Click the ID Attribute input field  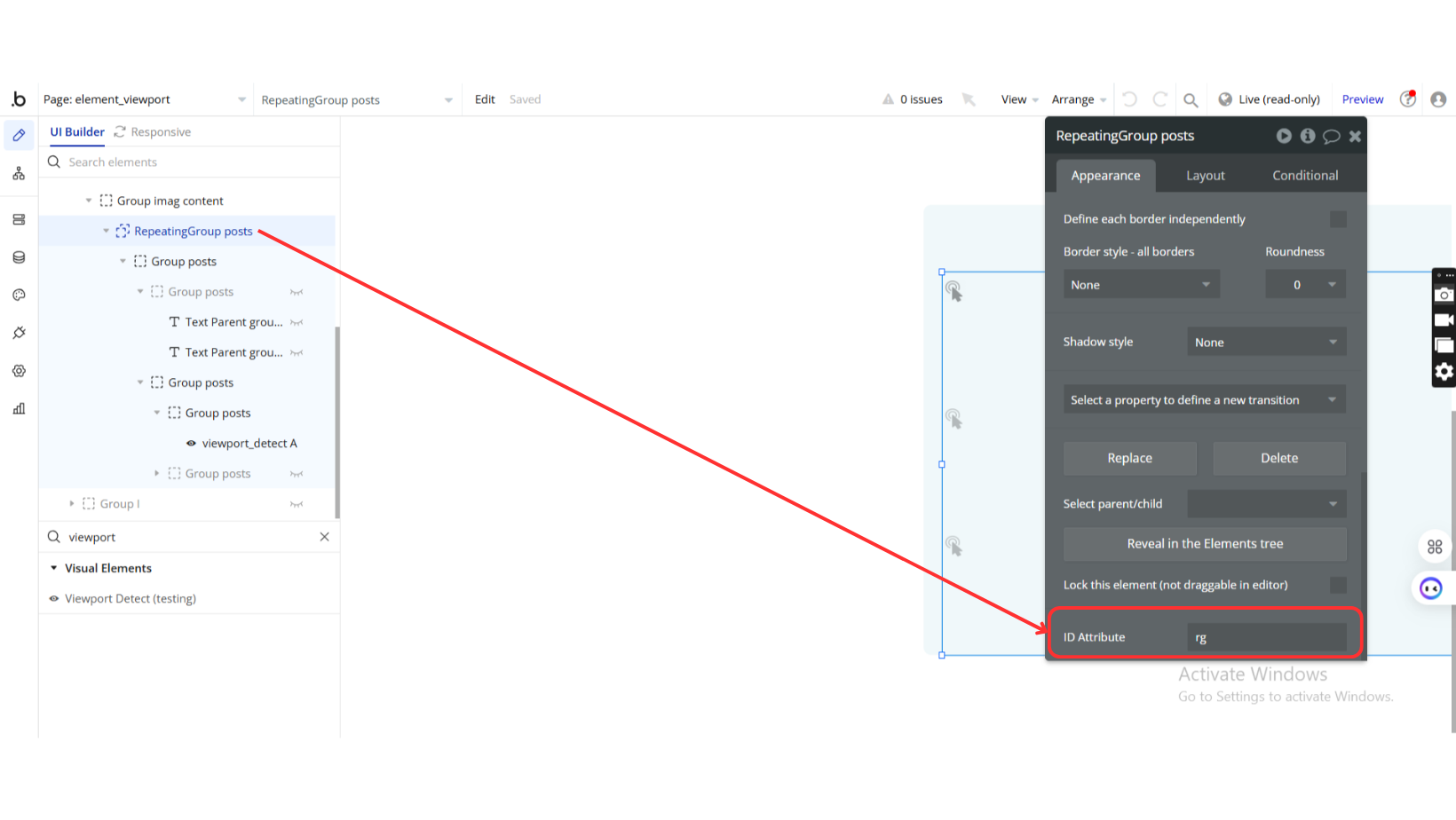coord(1266,637)
